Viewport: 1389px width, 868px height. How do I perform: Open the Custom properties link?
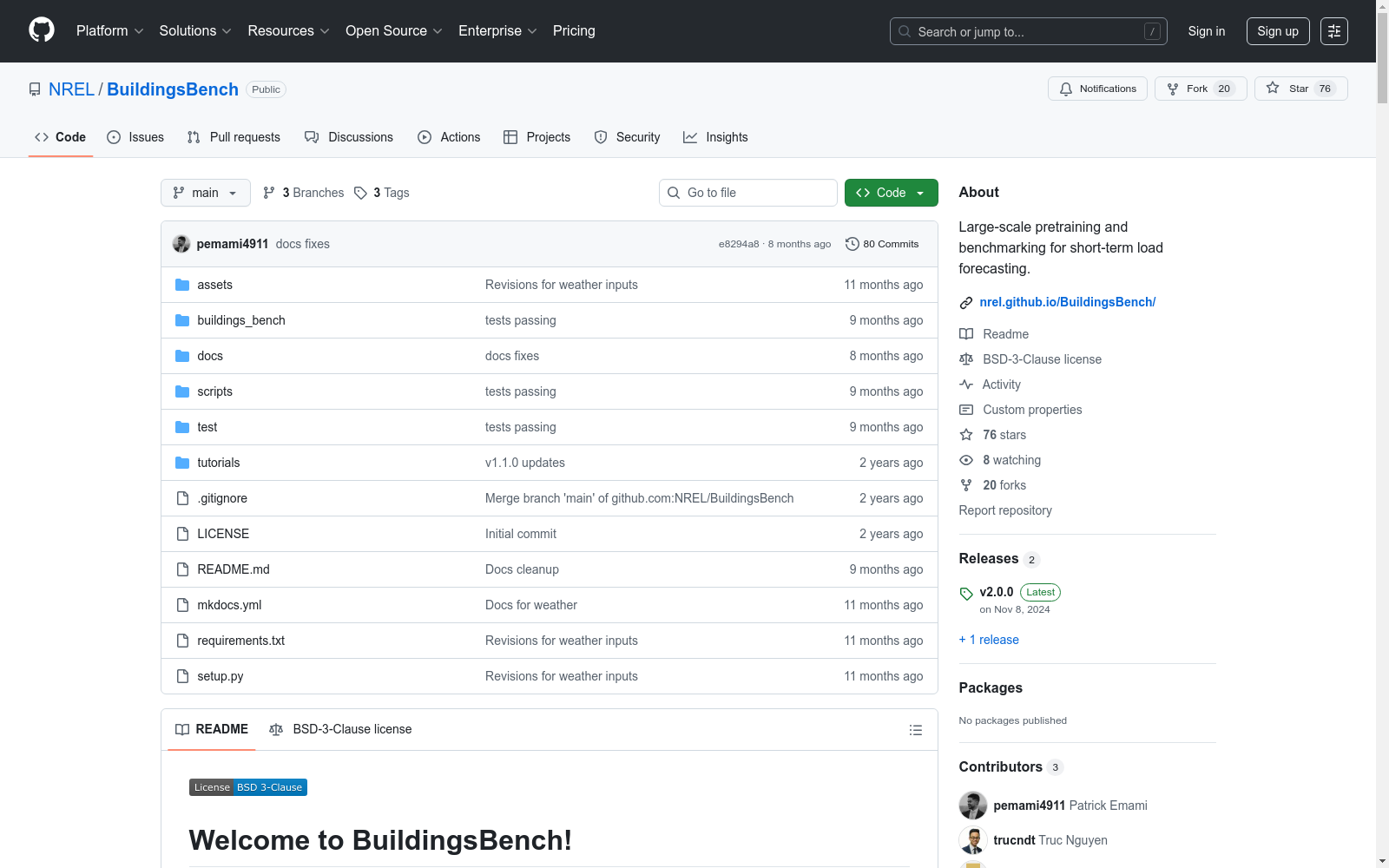coord(1032,410)
